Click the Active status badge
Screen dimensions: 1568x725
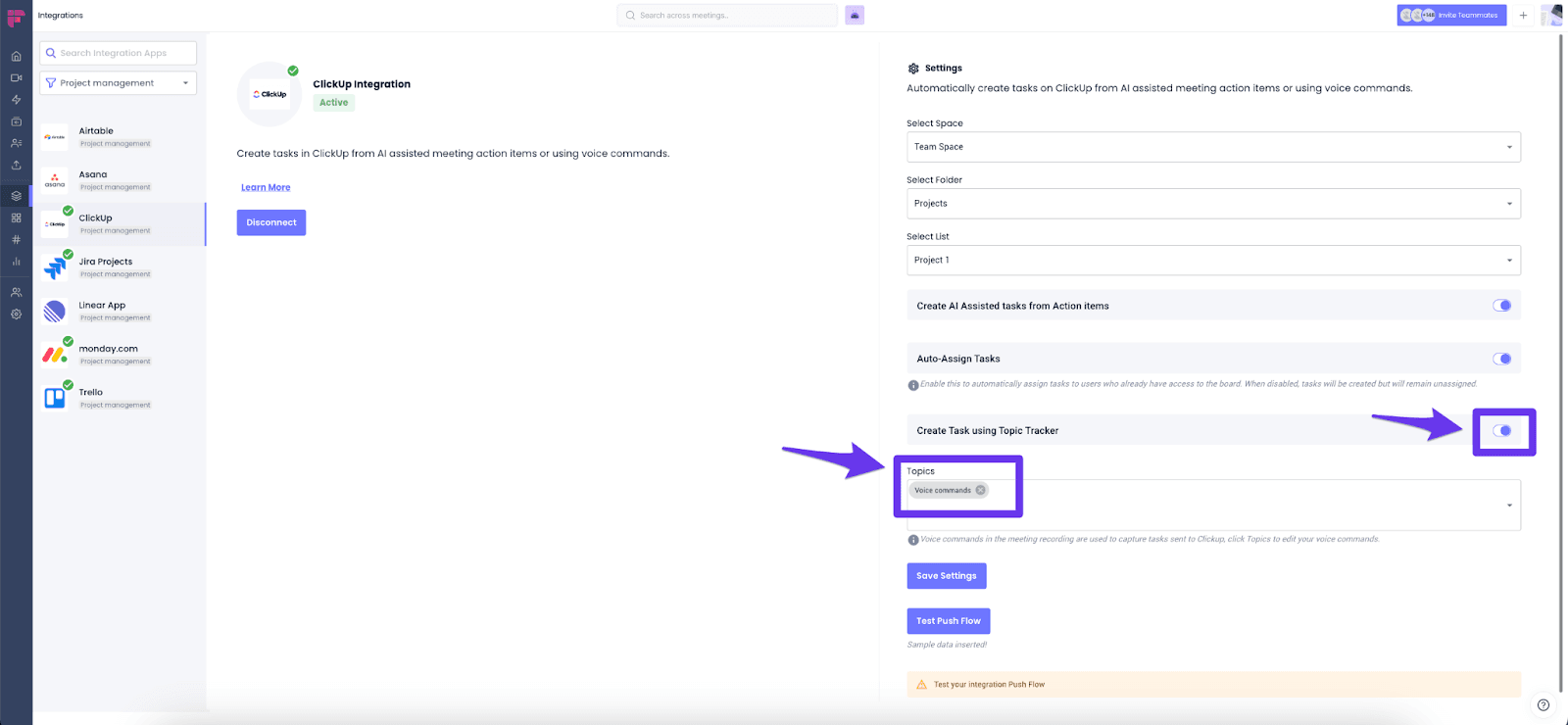tap(333, 103)
